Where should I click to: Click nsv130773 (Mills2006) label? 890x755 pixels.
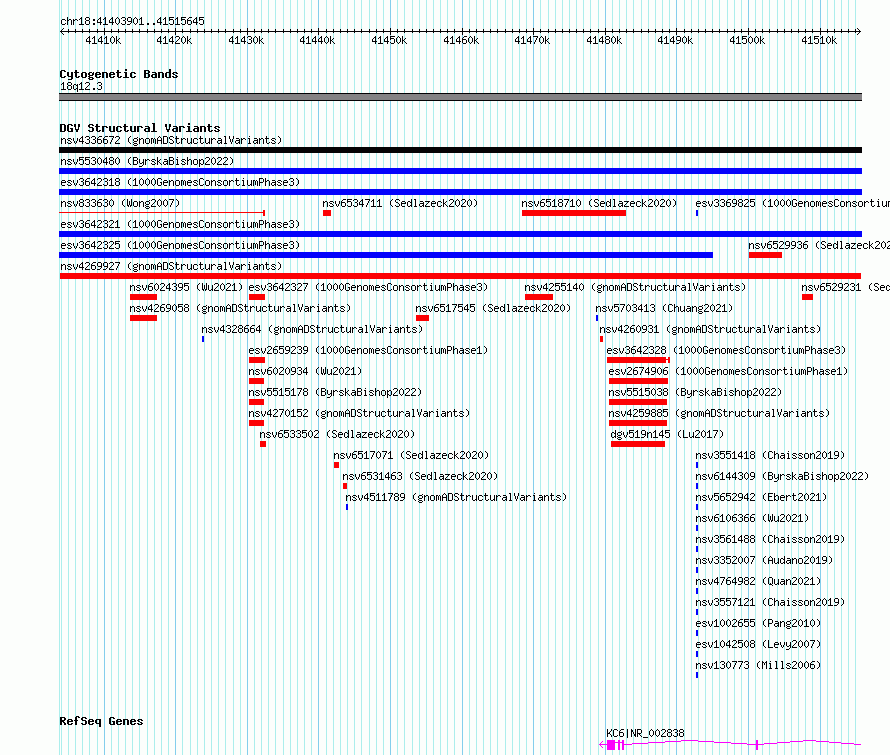tap(758, 665)
